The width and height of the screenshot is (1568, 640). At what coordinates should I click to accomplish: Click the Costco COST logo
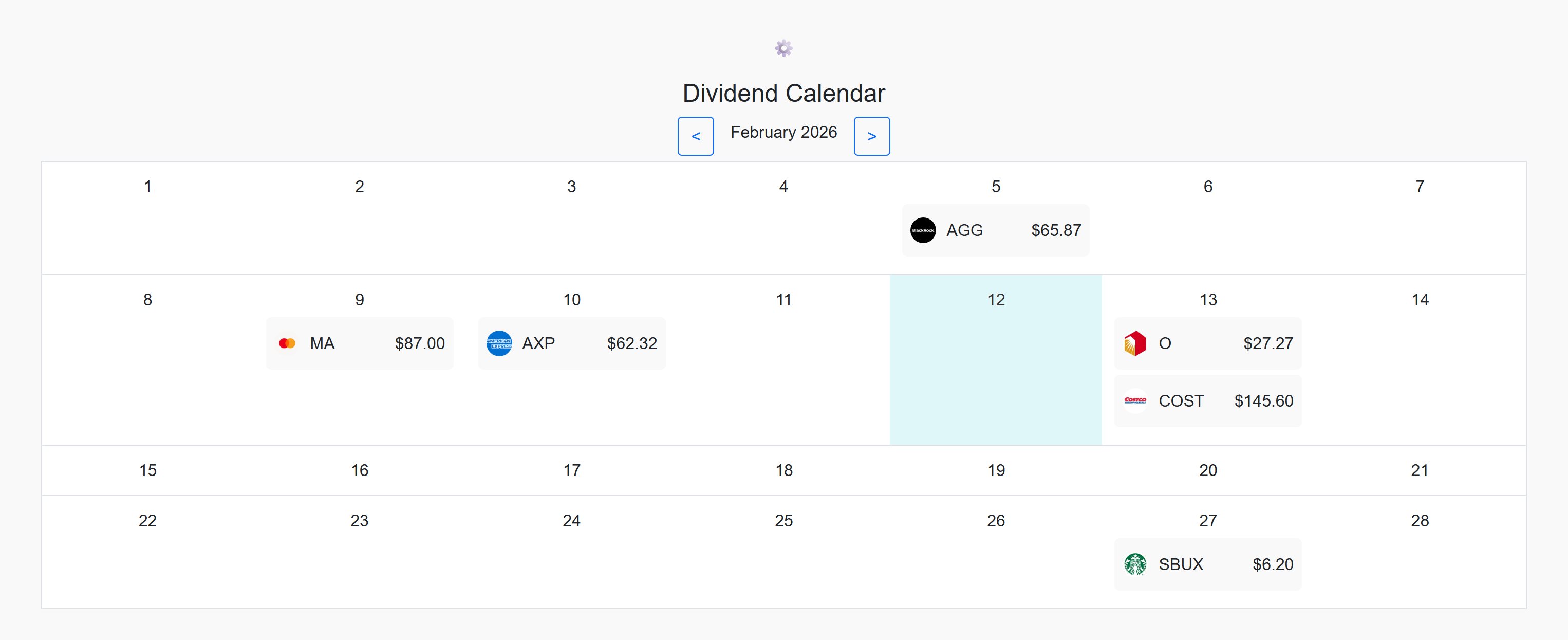tap(1134, 400)
